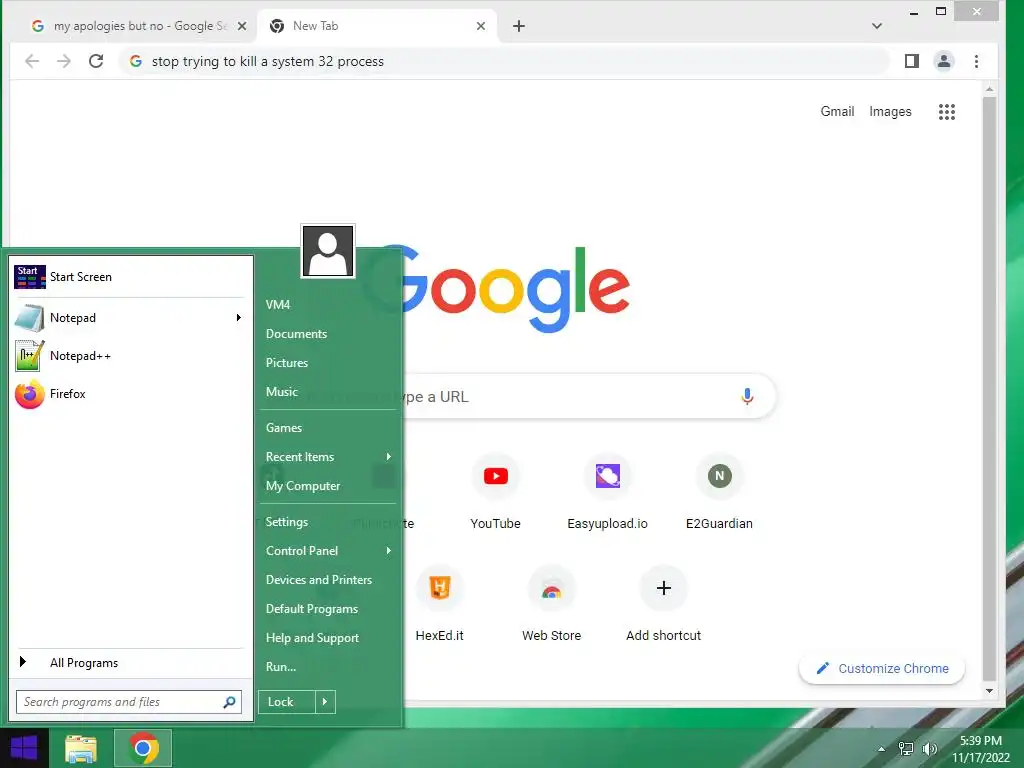Click the Google search box
Screen dimensions: 1024x768
[588, 396]
